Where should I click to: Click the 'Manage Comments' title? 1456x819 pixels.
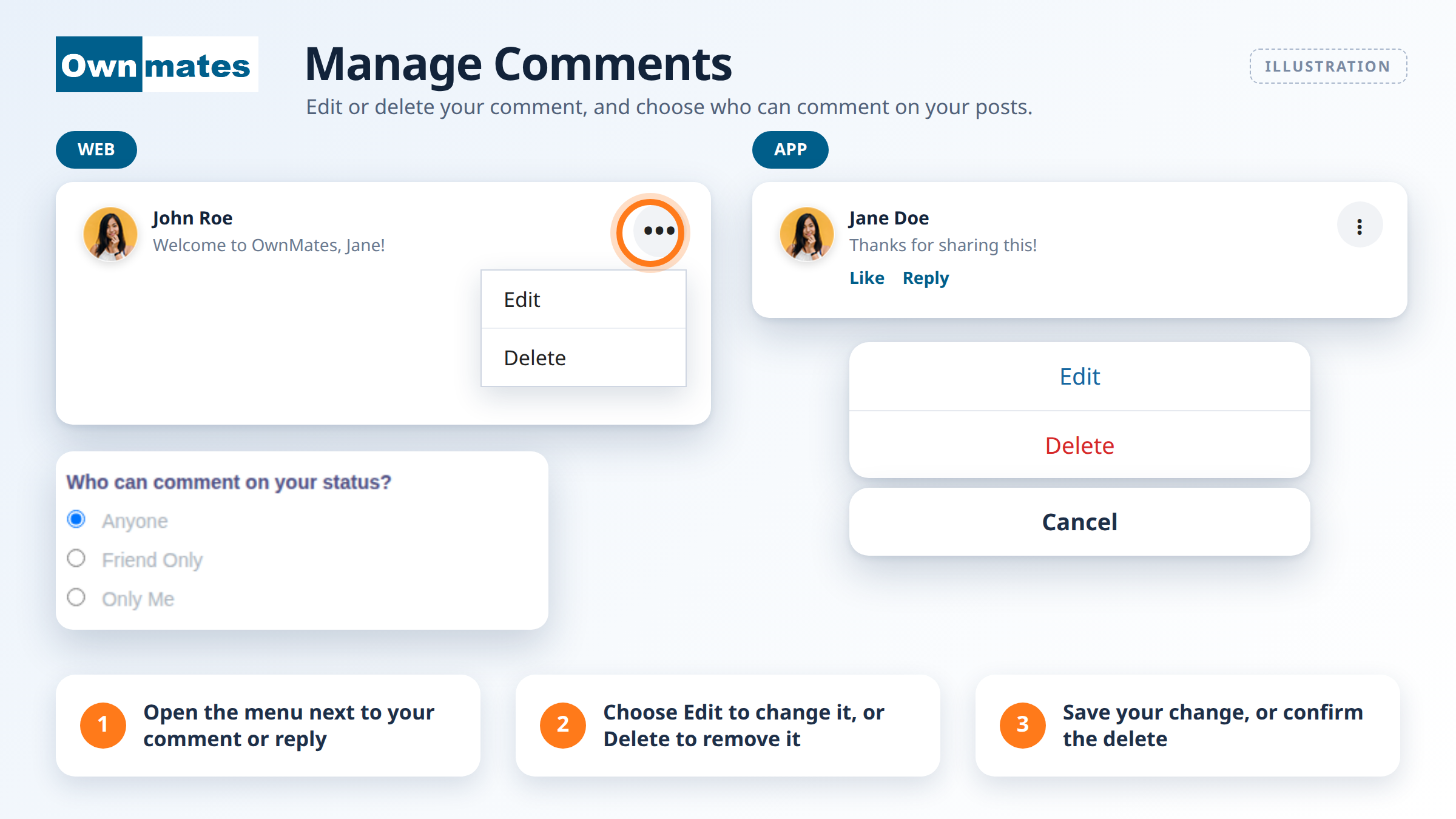click(x=519, y=64)
